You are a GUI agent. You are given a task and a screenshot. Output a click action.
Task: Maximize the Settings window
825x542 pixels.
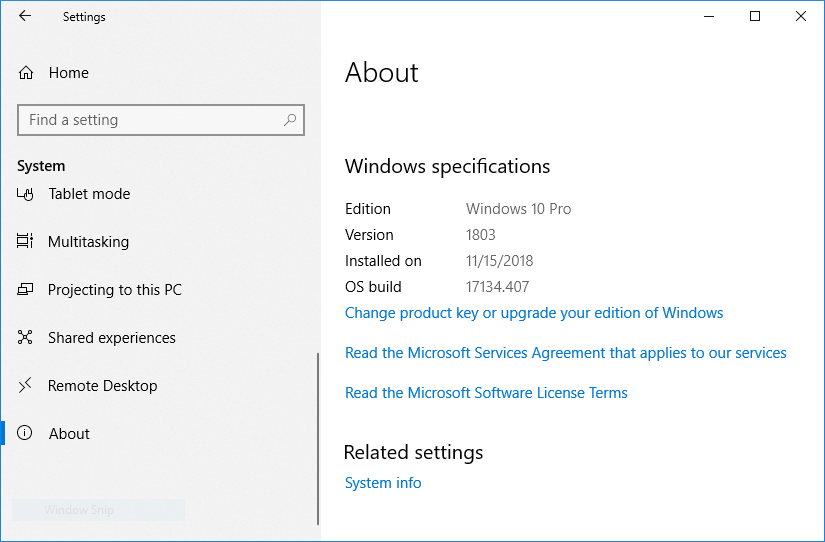click(754, 16)
